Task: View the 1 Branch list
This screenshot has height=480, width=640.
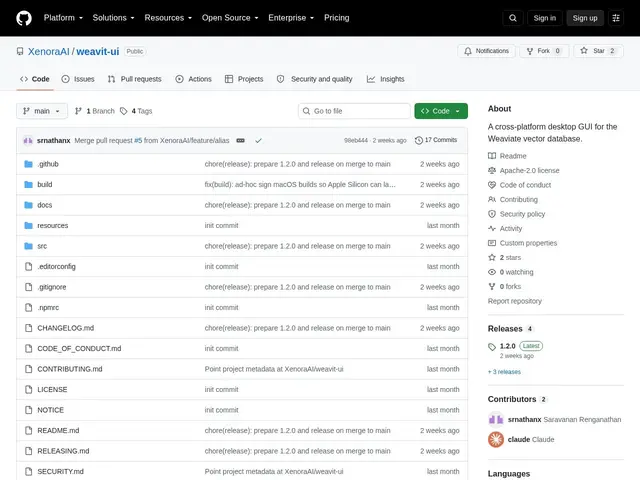Action: 95,111
